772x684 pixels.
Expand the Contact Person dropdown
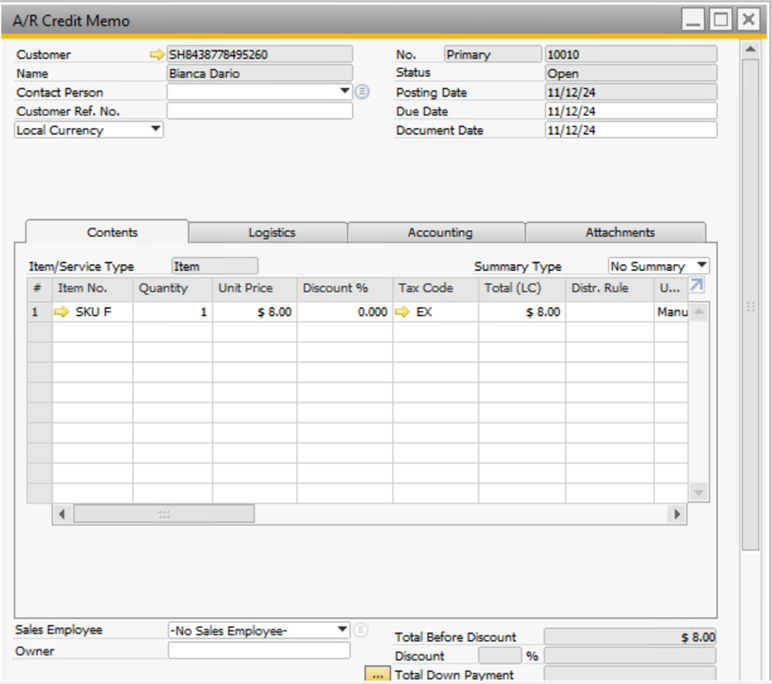(x=345, y=91)
